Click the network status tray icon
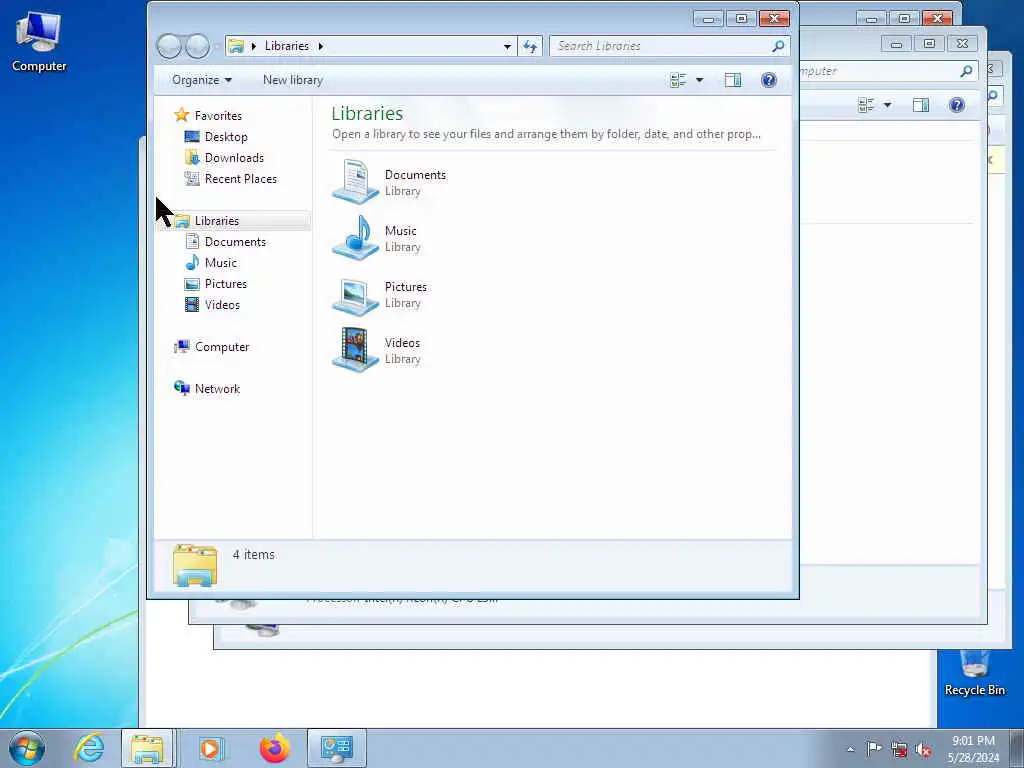The height and width of the screenshot is (768, 1024). click(x=899, y=749)
